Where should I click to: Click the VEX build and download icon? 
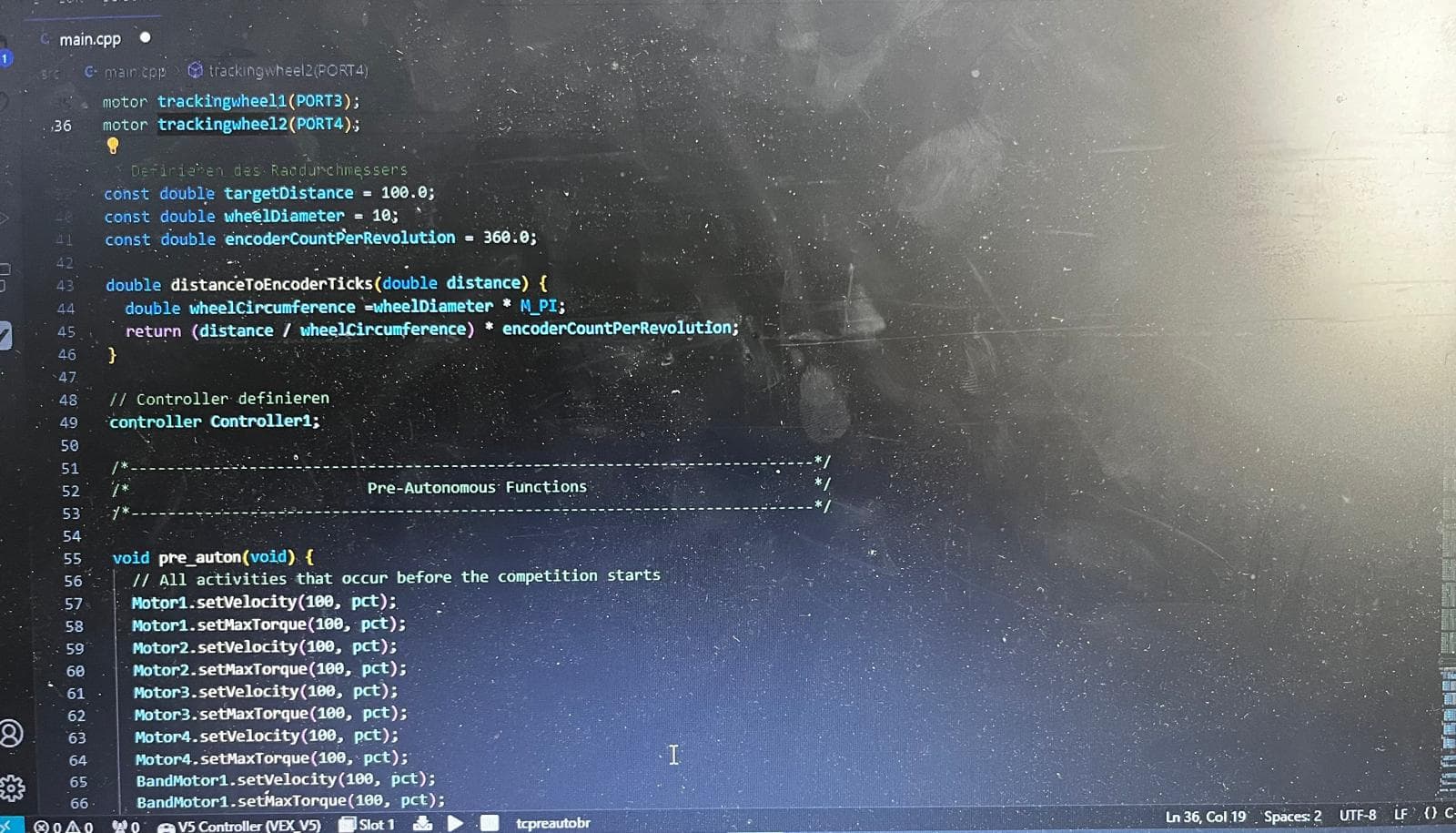(422, 824)
